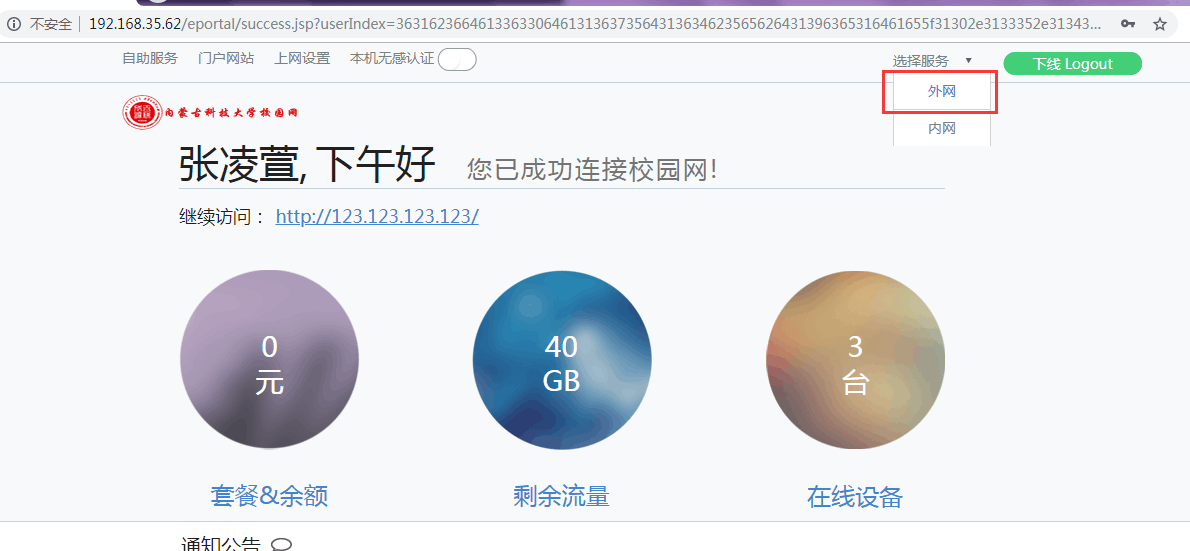Open the 上网设置 menu item
Viewport: 1190px width, 551px height.
point(302,58)
